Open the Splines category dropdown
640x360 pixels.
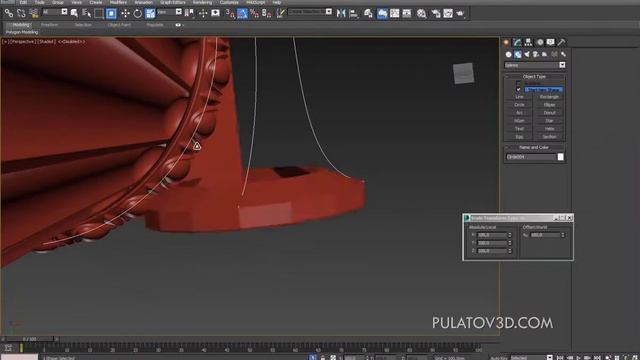pos(562,65)
